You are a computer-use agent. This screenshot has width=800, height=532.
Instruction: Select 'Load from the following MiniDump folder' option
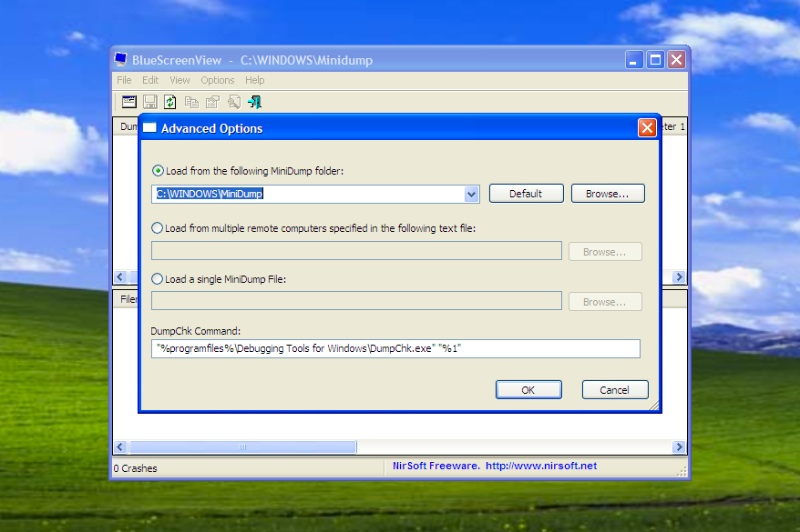point(158,171)
